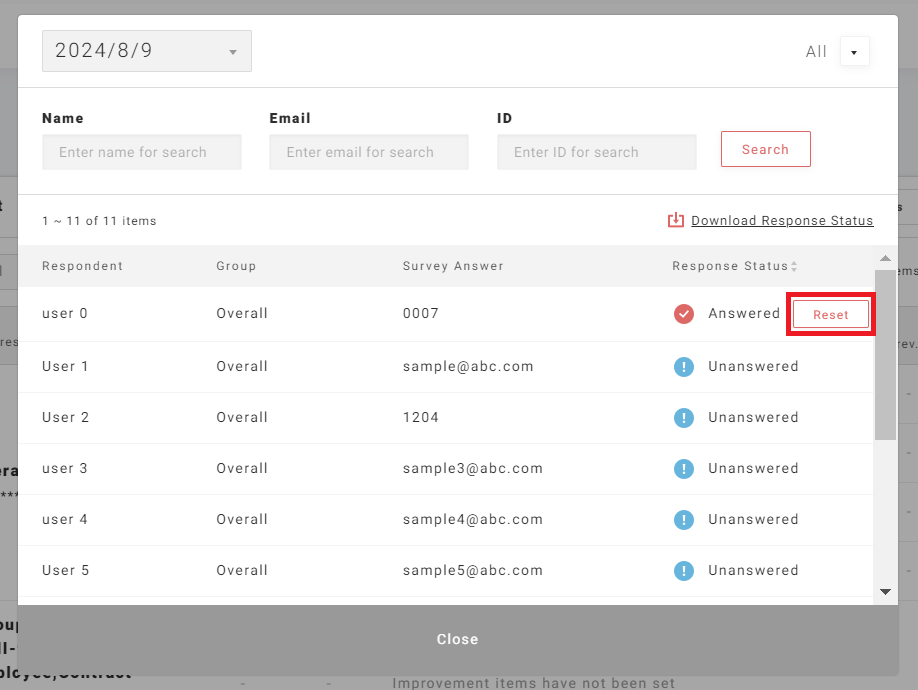918x690 pixels.
Task: Open the All filter dropdown arrow
Action: tap(854, 52)
